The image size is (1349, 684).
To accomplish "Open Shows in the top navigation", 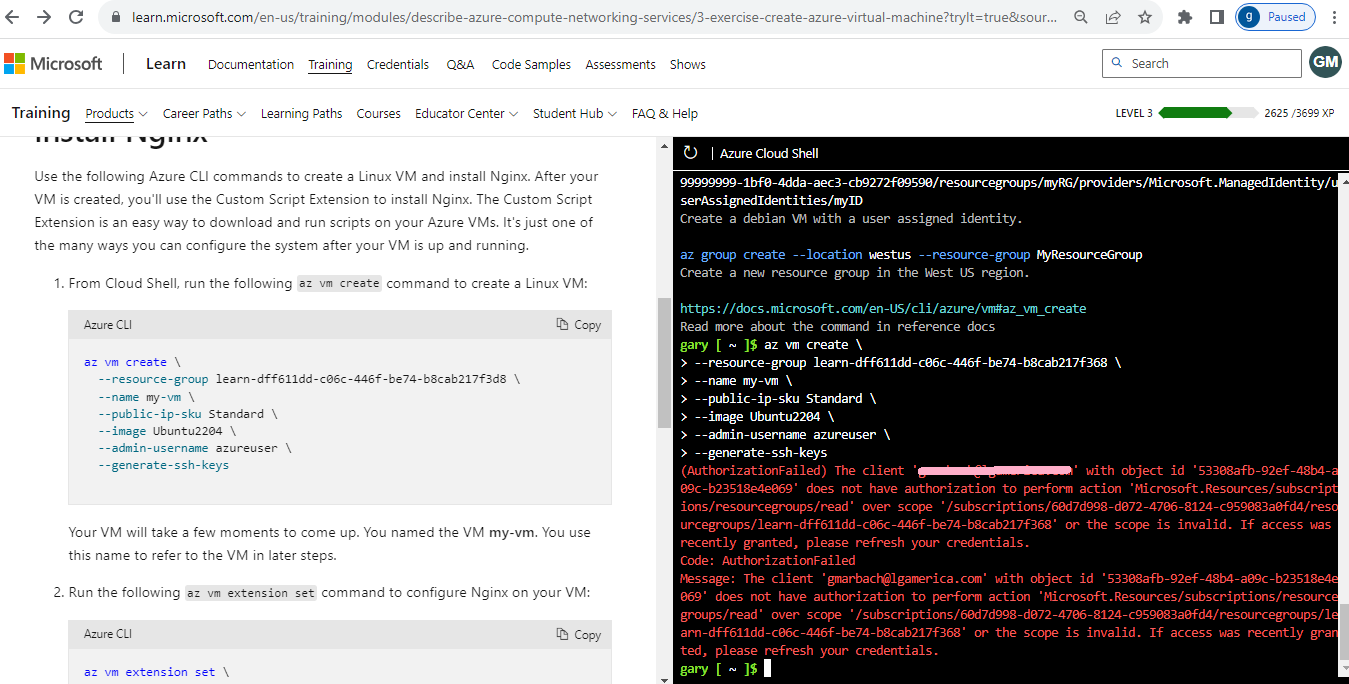I will tap(688, 64).
